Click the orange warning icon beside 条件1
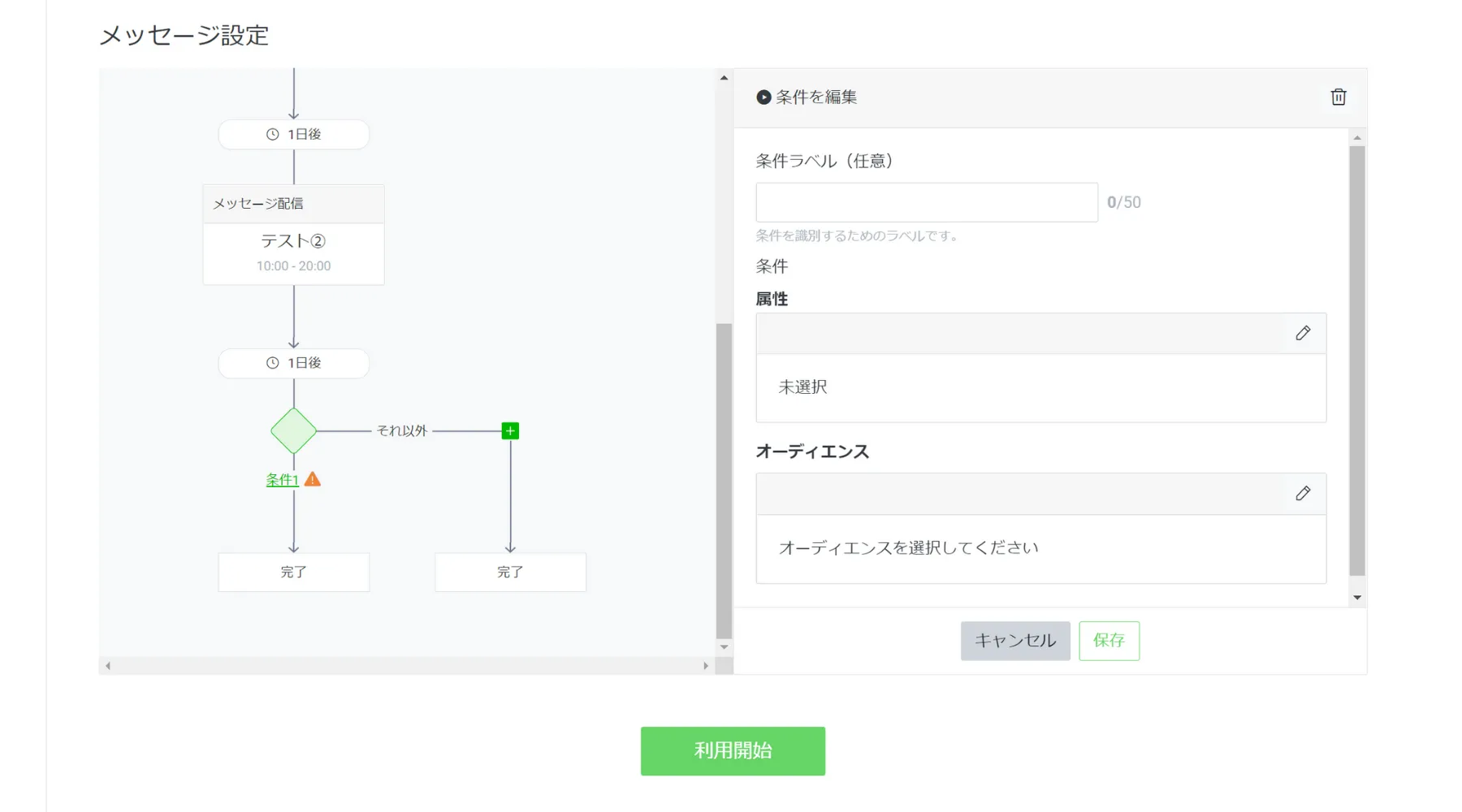 pos(313,479)
